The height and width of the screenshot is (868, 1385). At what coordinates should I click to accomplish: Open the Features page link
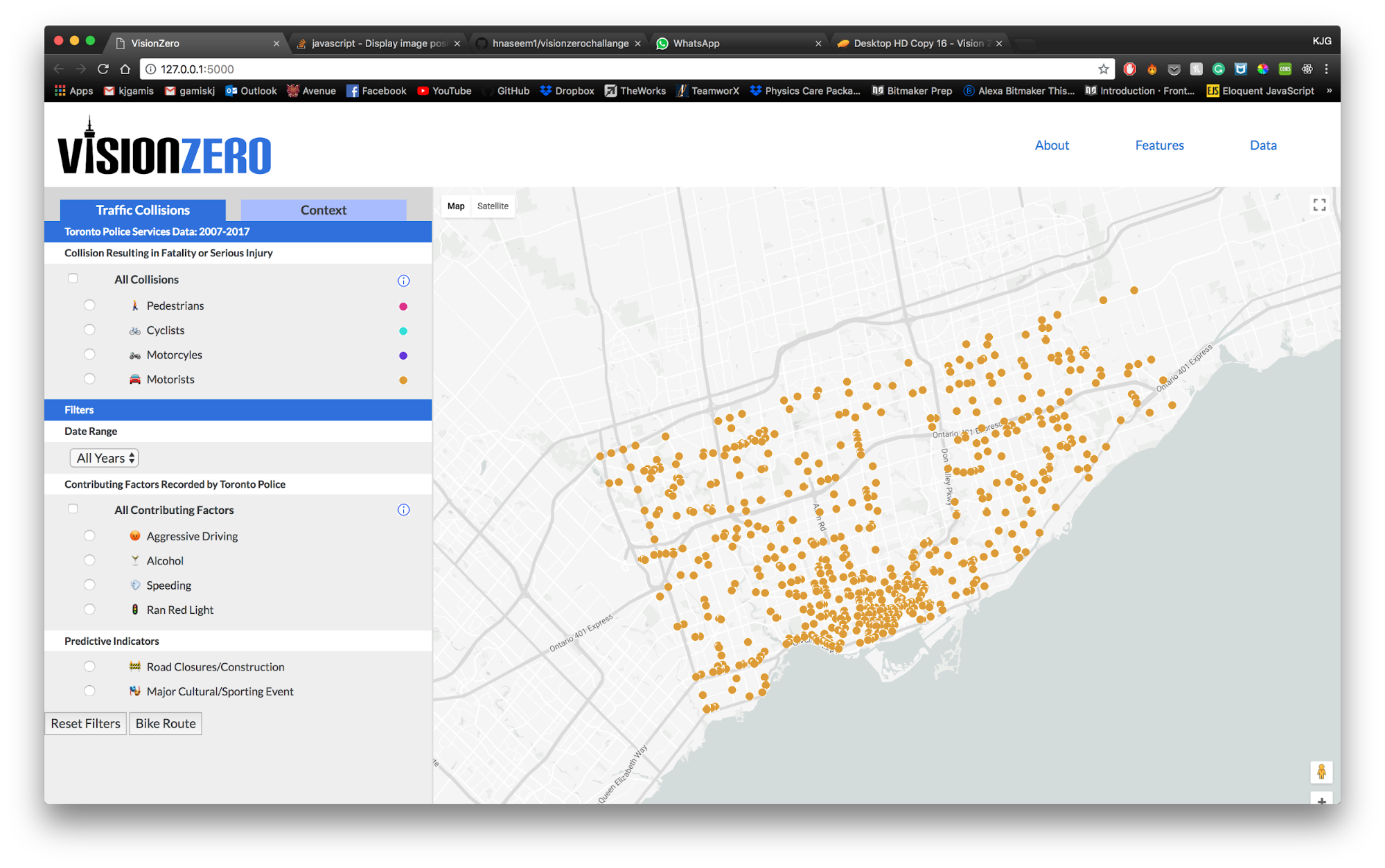pos(1159,145)
